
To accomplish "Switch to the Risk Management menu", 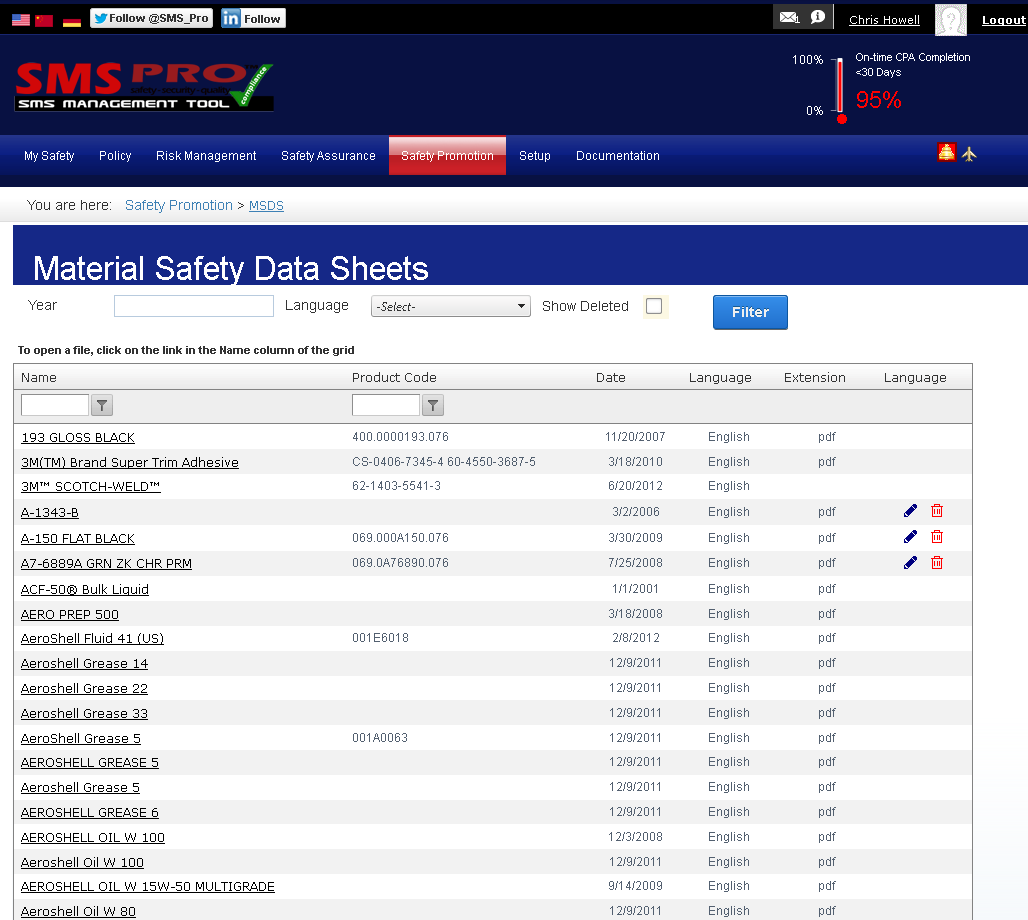I will 205,156.
